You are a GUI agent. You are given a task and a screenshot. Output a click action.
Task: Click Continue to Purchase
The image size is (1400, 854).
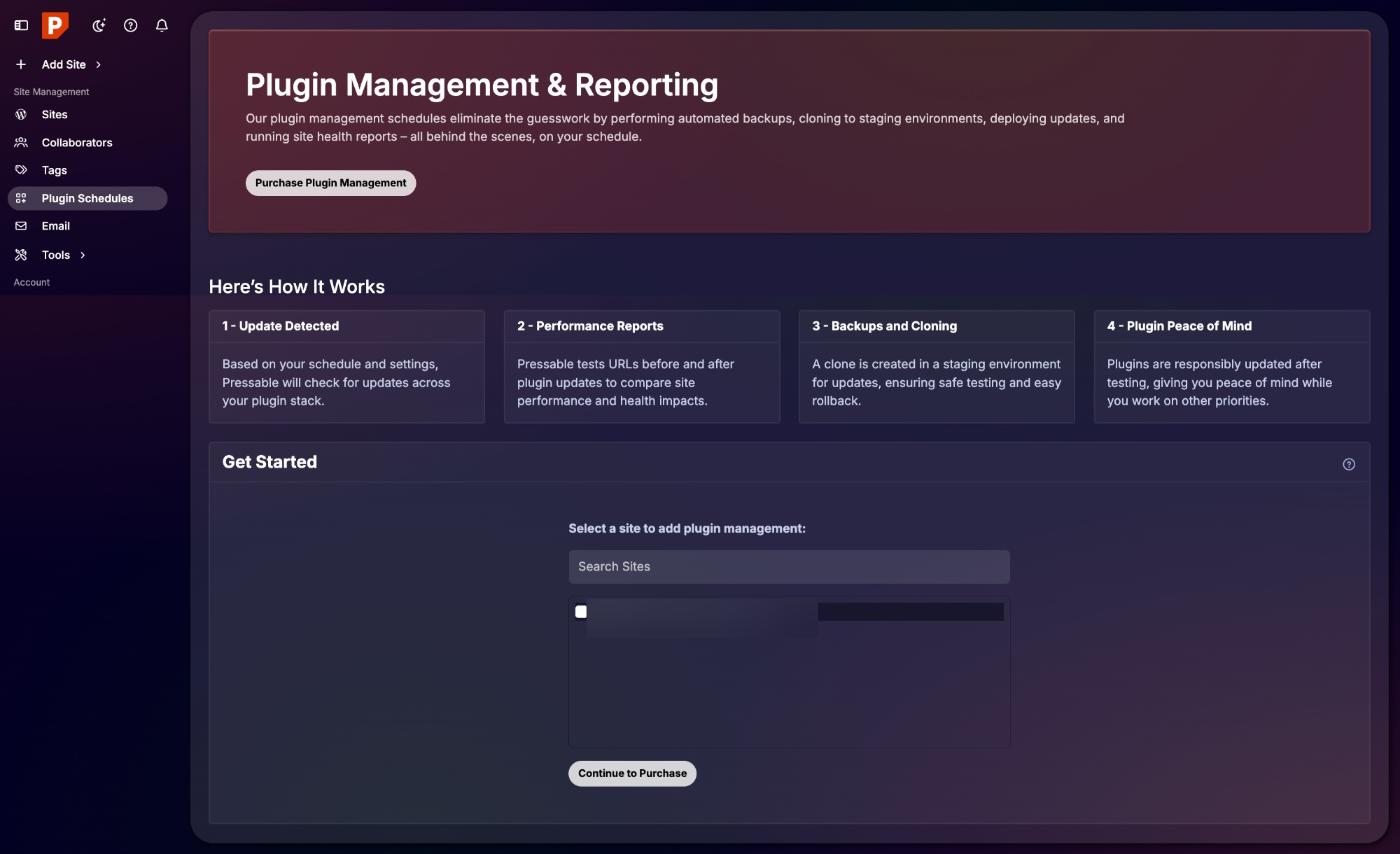[x=631, y=773]
